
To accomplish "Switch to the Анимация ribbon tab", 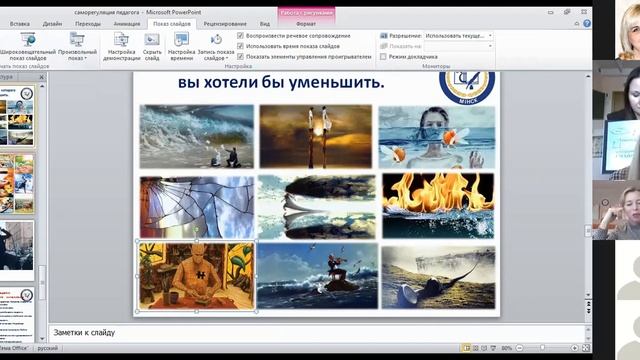I will click(x=127, y=24).
